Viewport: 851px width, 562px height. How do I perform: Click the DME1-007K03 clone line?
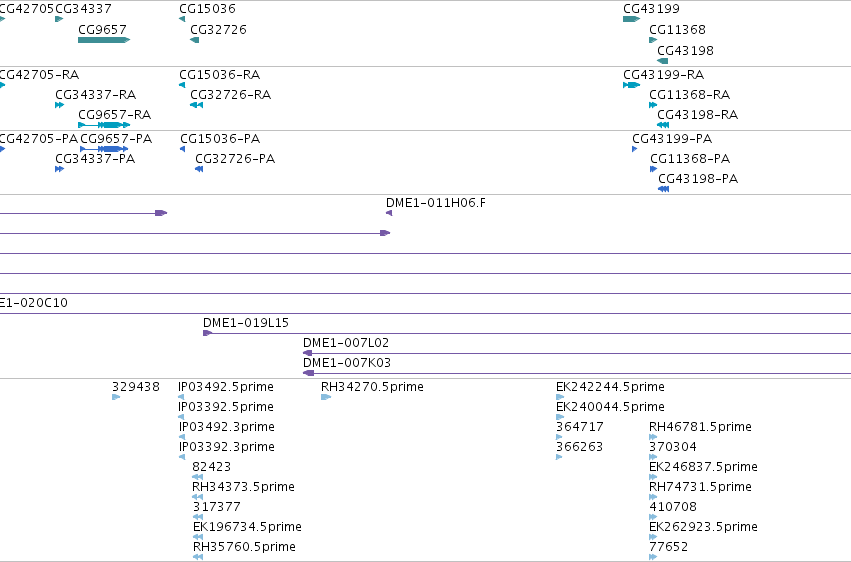[577, 373]
